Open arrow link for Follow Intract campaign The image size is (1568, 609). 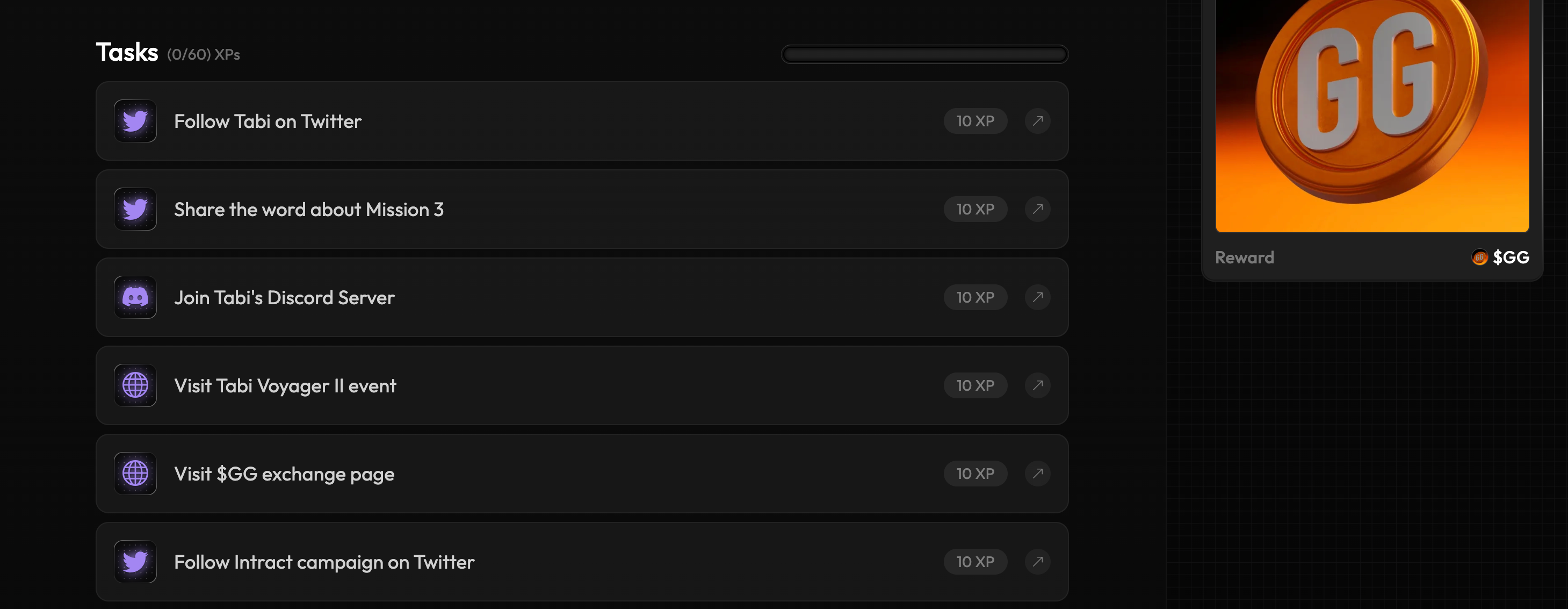(1037, 562)
